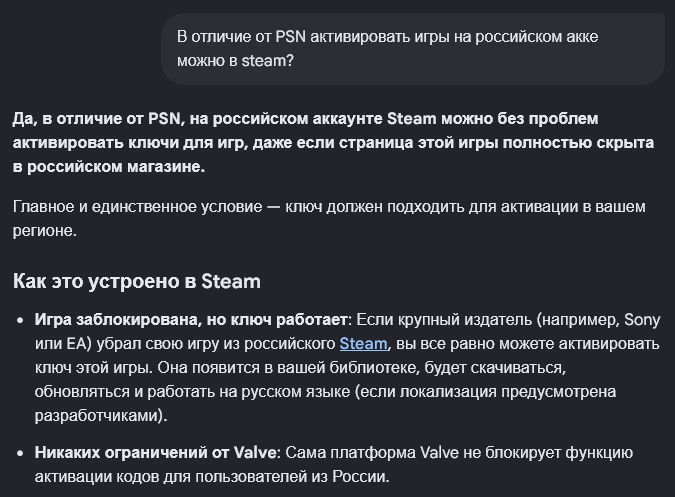Image resolution: width=675 pixels, height=497 pixels.
Task: Click the user's question message bubble
Action: tap(413, 49)
